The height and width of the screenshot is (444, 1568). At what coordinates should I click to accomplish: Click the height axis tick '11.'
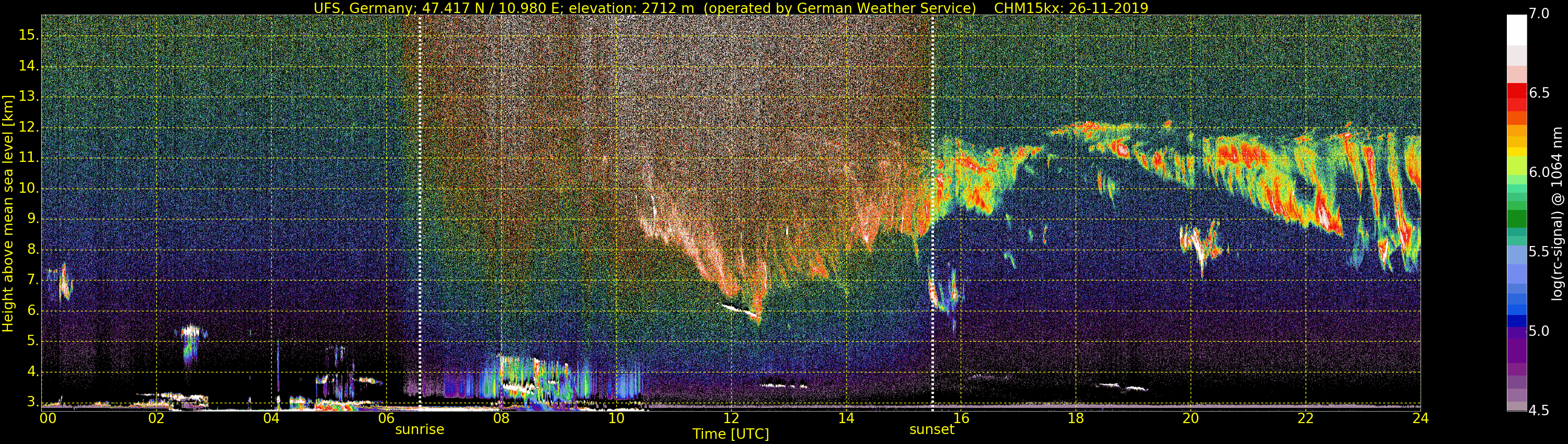tap(28, 158)
